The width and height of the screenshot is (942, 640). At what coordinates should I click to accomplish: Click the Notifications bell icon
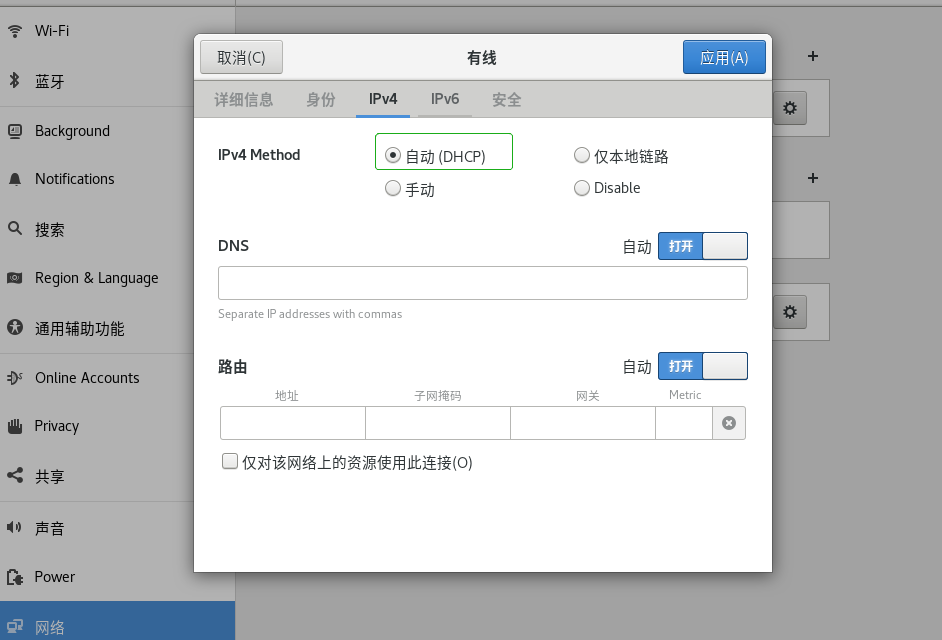[15, 179]
